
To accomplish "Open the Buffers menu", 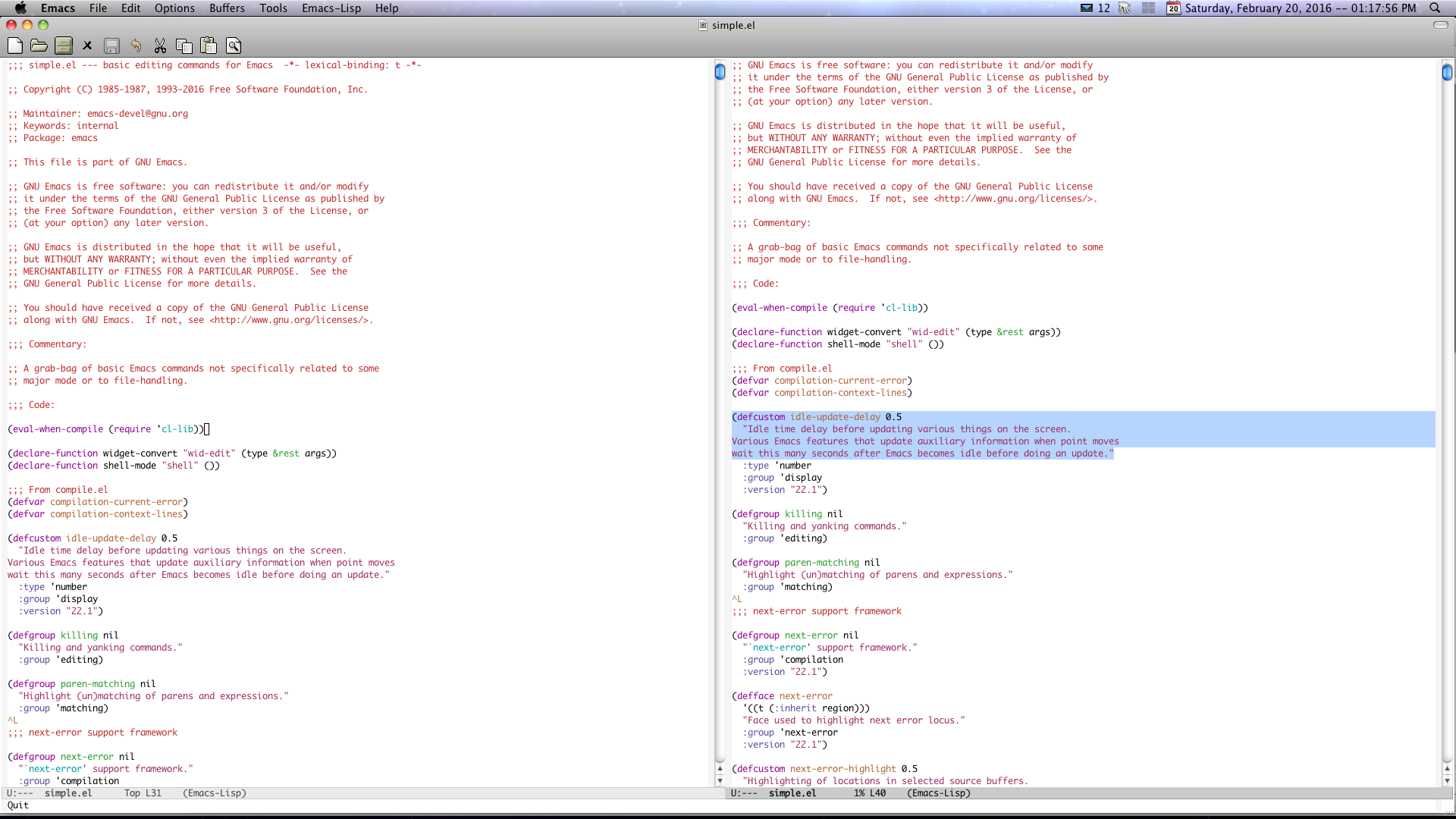I will (227, 8).
